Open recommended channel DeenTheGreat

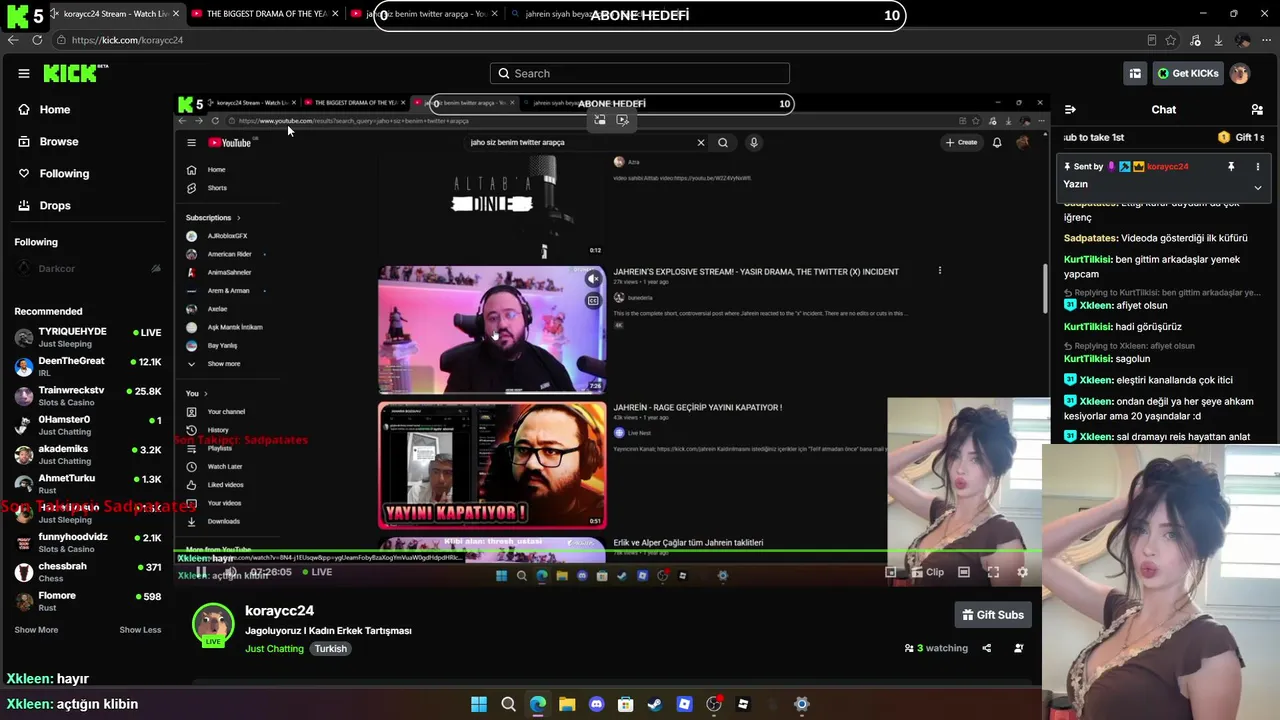[x=88, y=366]
